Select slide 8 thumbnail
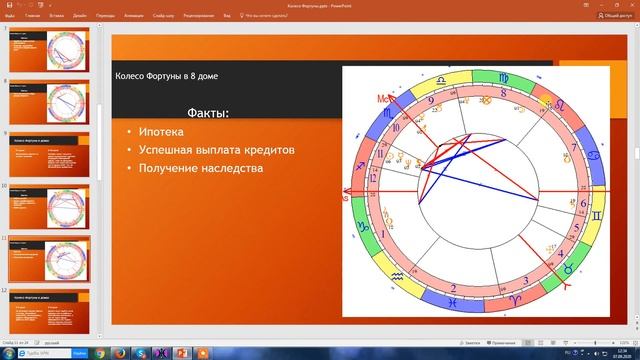 pyautogui.click(x=49, y=102)
